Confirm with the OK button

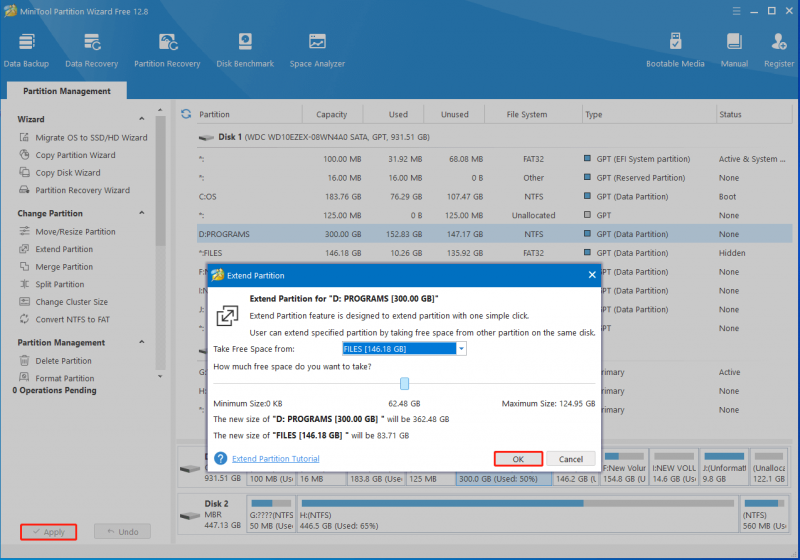518,459
